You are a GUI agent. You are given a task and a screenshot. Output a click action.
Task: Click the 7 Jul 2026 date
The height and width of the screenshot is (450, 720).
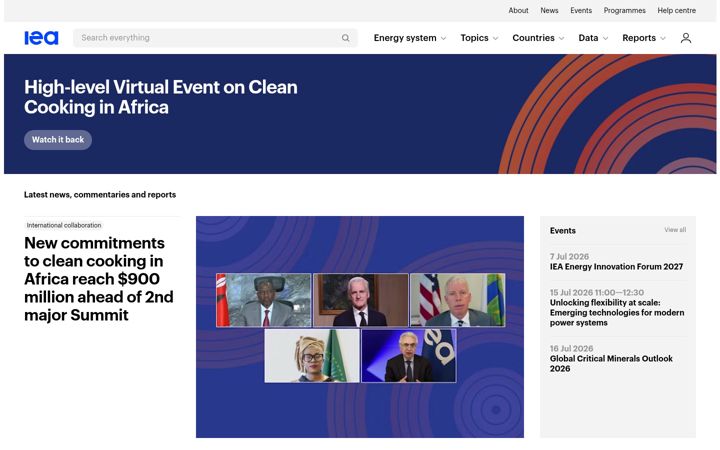[569, 257]
